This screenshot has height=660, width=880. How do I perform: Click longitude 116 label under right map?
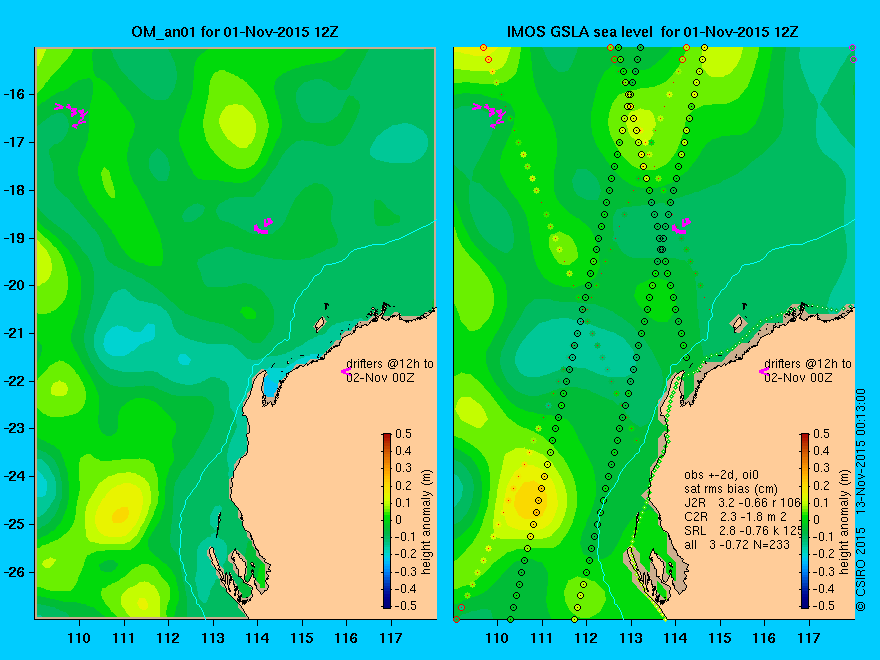click(764, 638)
